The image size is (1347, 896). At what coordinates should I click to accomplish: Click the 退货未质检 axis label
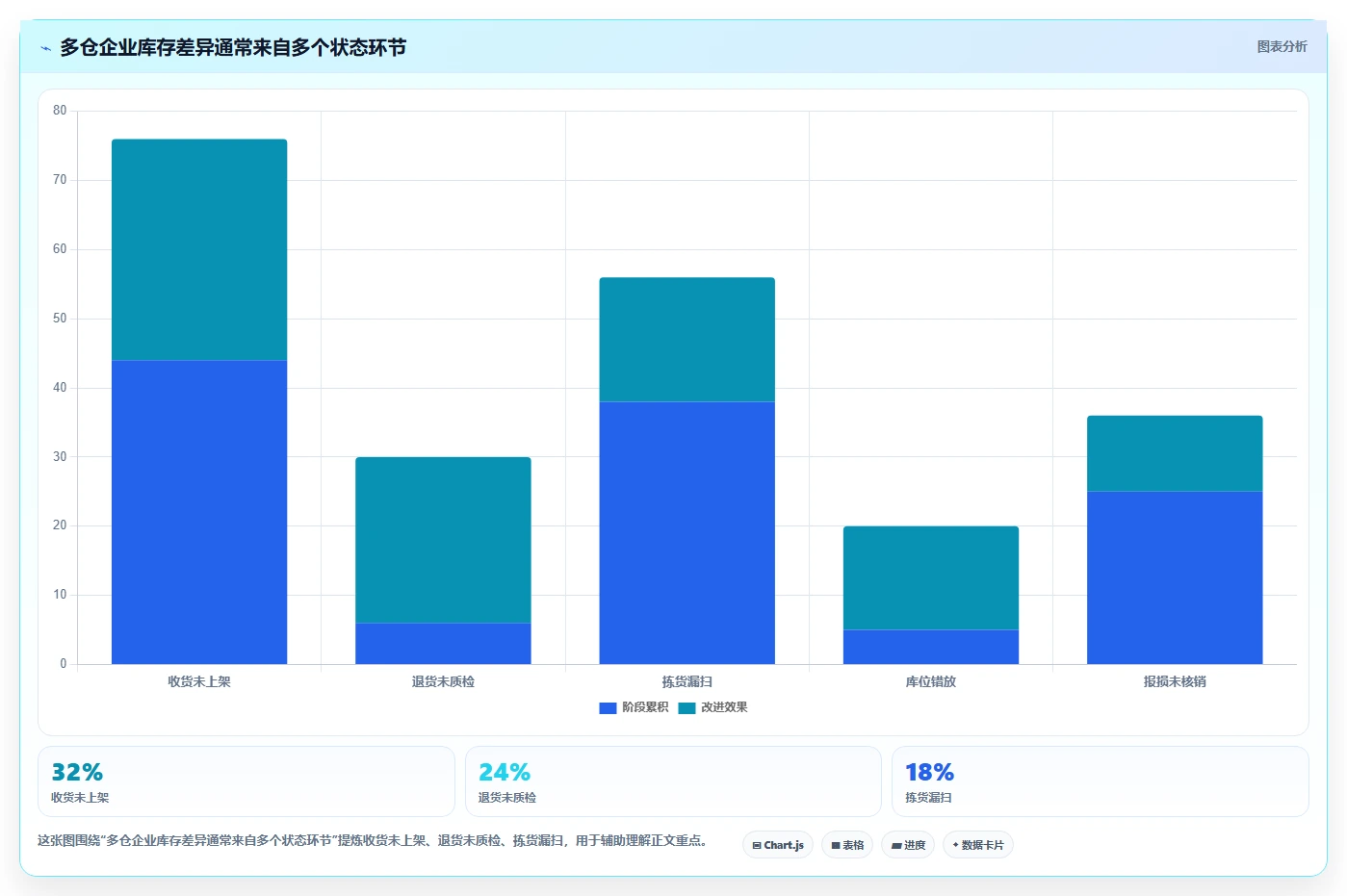pyautogui.click(x=443, y=681)
